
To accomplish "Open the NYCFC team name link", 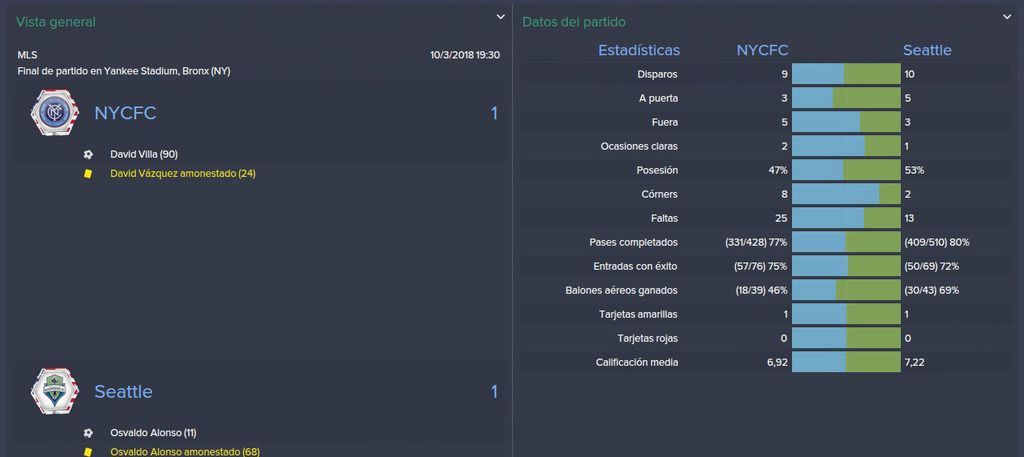I will [125, 114].
